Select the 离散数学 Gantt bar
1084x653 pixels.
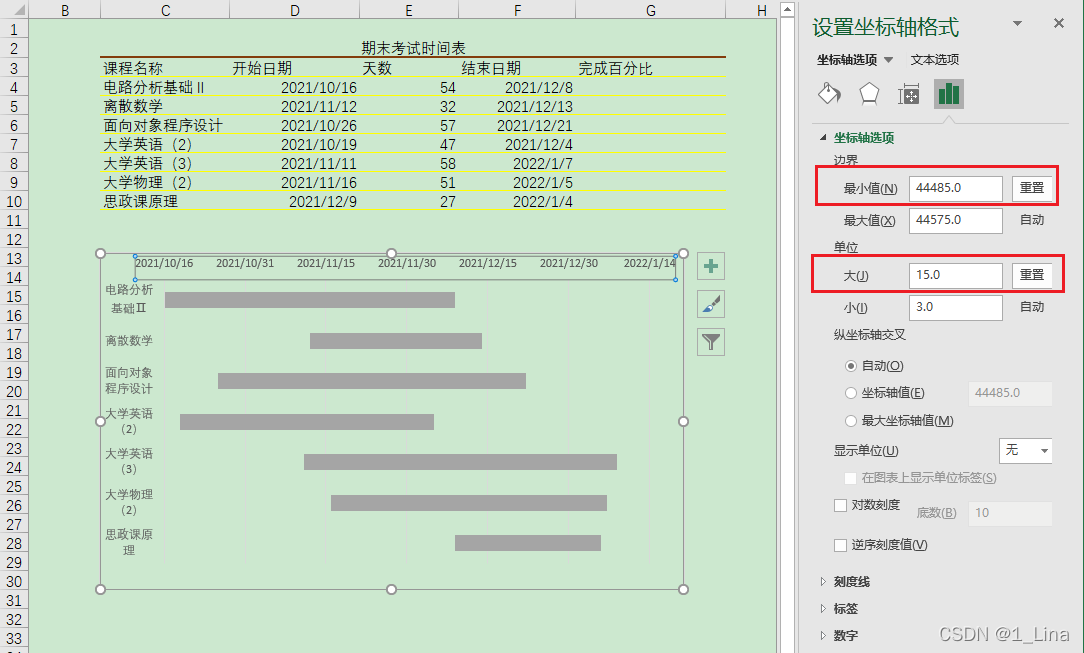395,341
